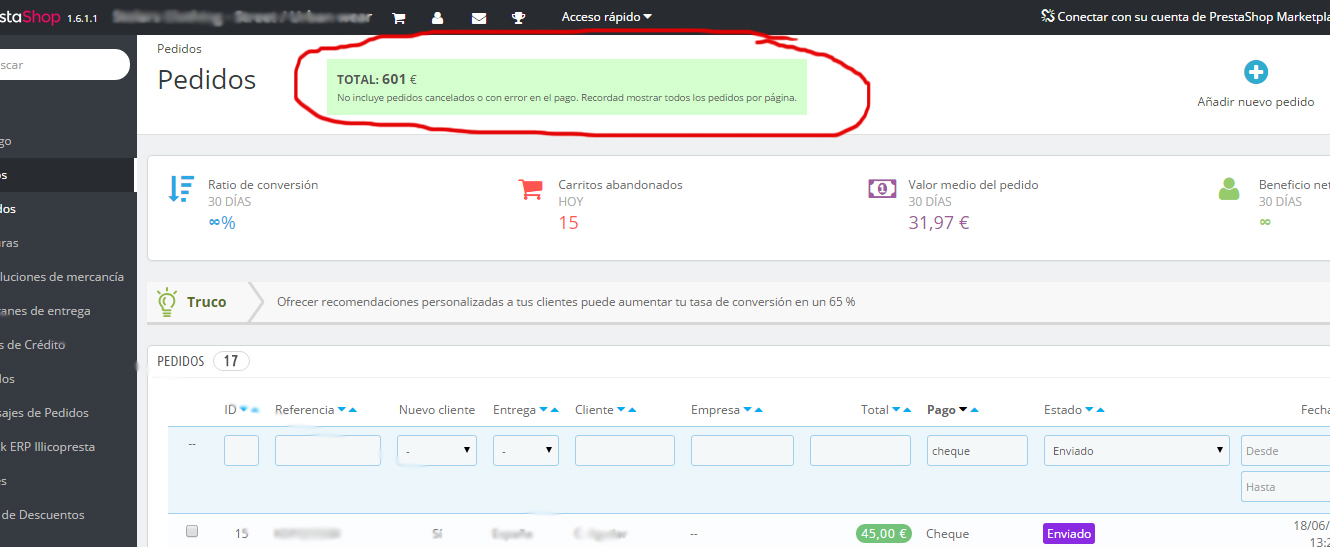Sort Pago column descending
The height and width of the screenshot is (547, 1330).
point(963,410)
